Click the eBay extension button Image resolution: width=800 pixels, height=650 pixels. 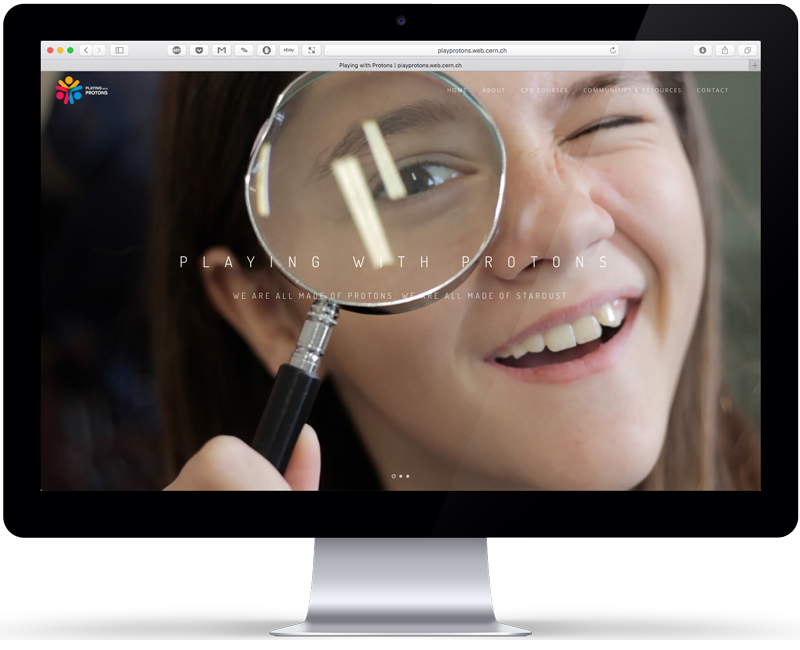tap(289, 50)
